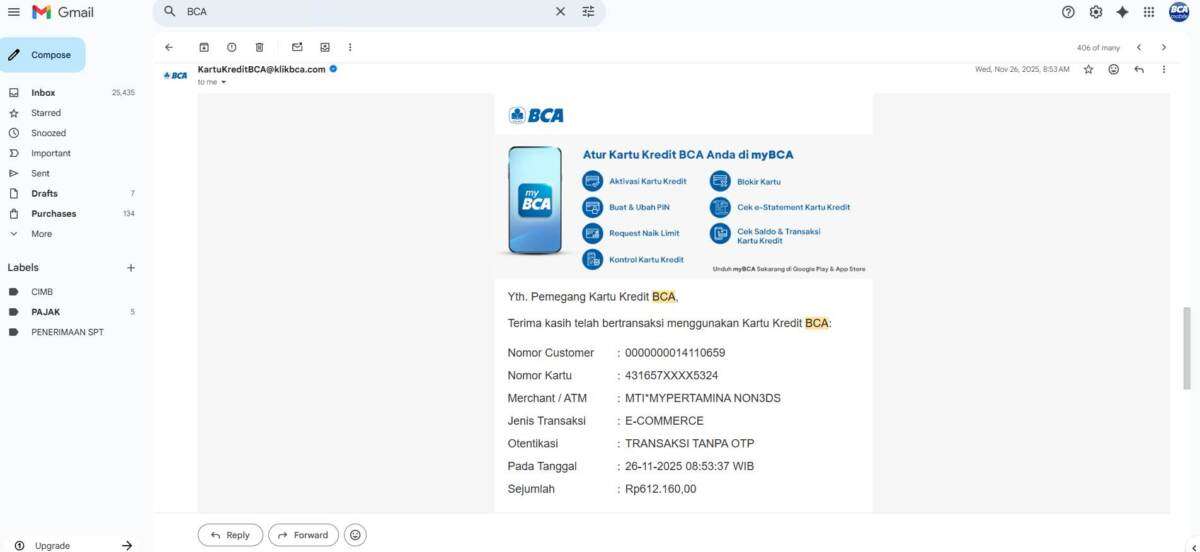Click Kontrol Kartu Kredit icon
Screen dimensions: 1200x552
(x=593, y=259)
